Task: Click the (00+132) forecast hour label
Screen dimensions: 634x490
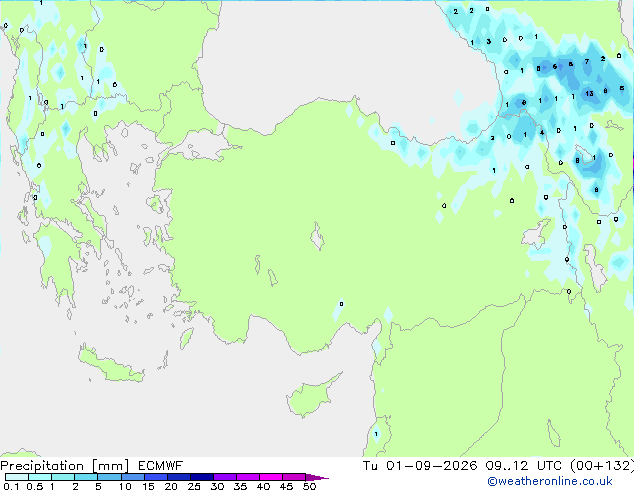Action: coord(602,466)
